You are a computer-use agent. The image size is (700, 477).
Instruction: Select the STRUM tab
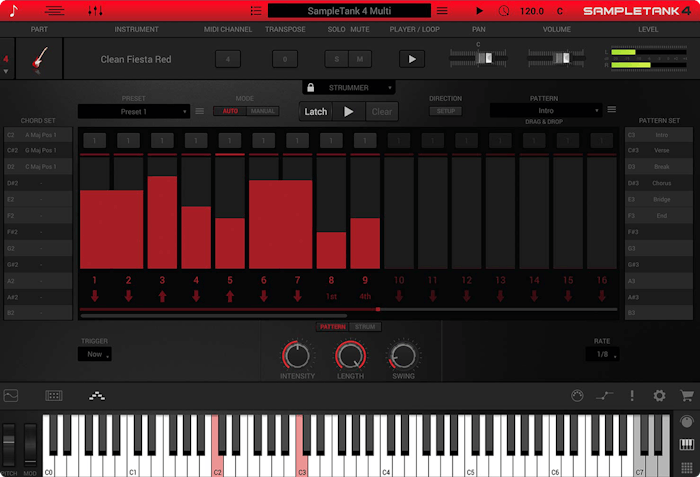[x=365, y=327]
